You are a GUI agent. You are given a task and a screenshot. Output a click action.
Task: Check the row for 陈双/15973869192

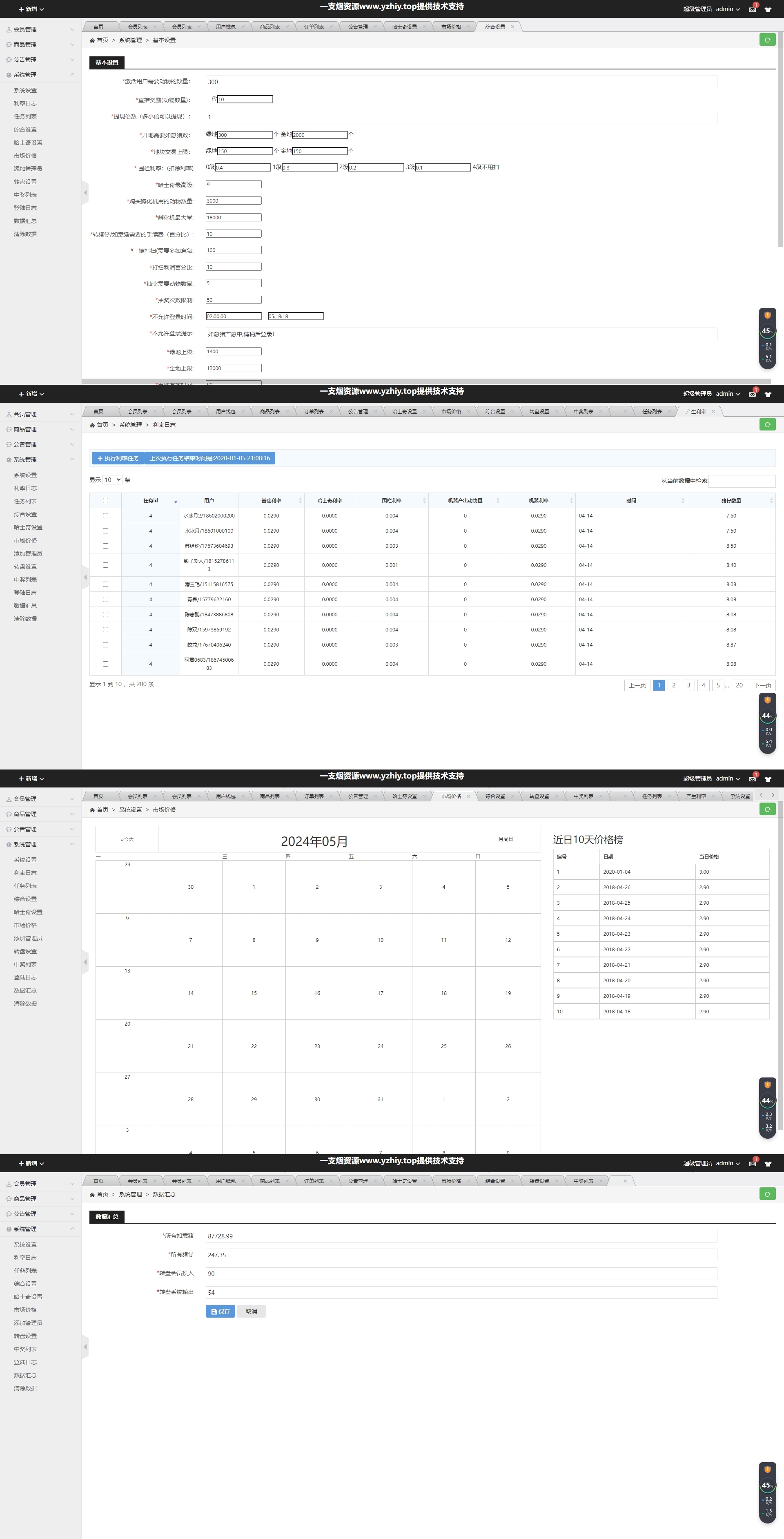tap(106, 630)
